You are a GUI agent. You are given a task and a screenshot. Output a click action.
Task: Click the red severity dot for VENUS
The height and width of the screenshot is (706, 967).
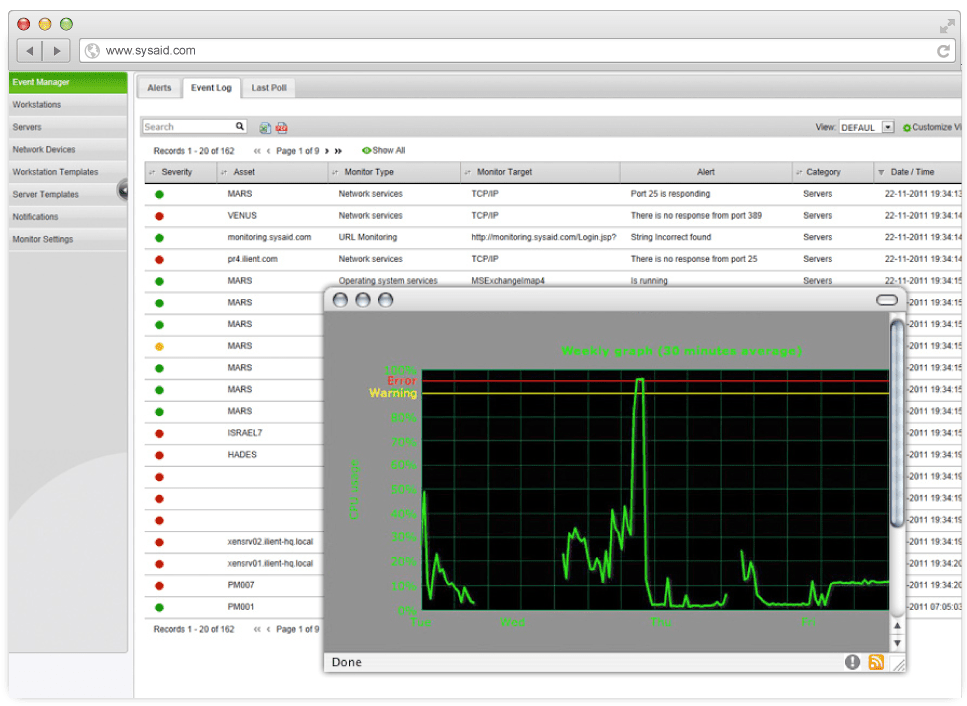[x=159, y=216]
